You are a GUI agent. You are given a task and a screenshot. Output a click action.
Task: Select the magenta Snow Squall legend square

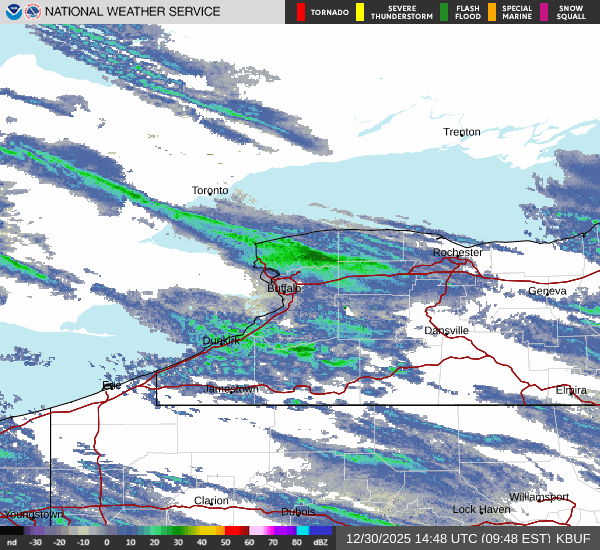(x=544, y=12)
